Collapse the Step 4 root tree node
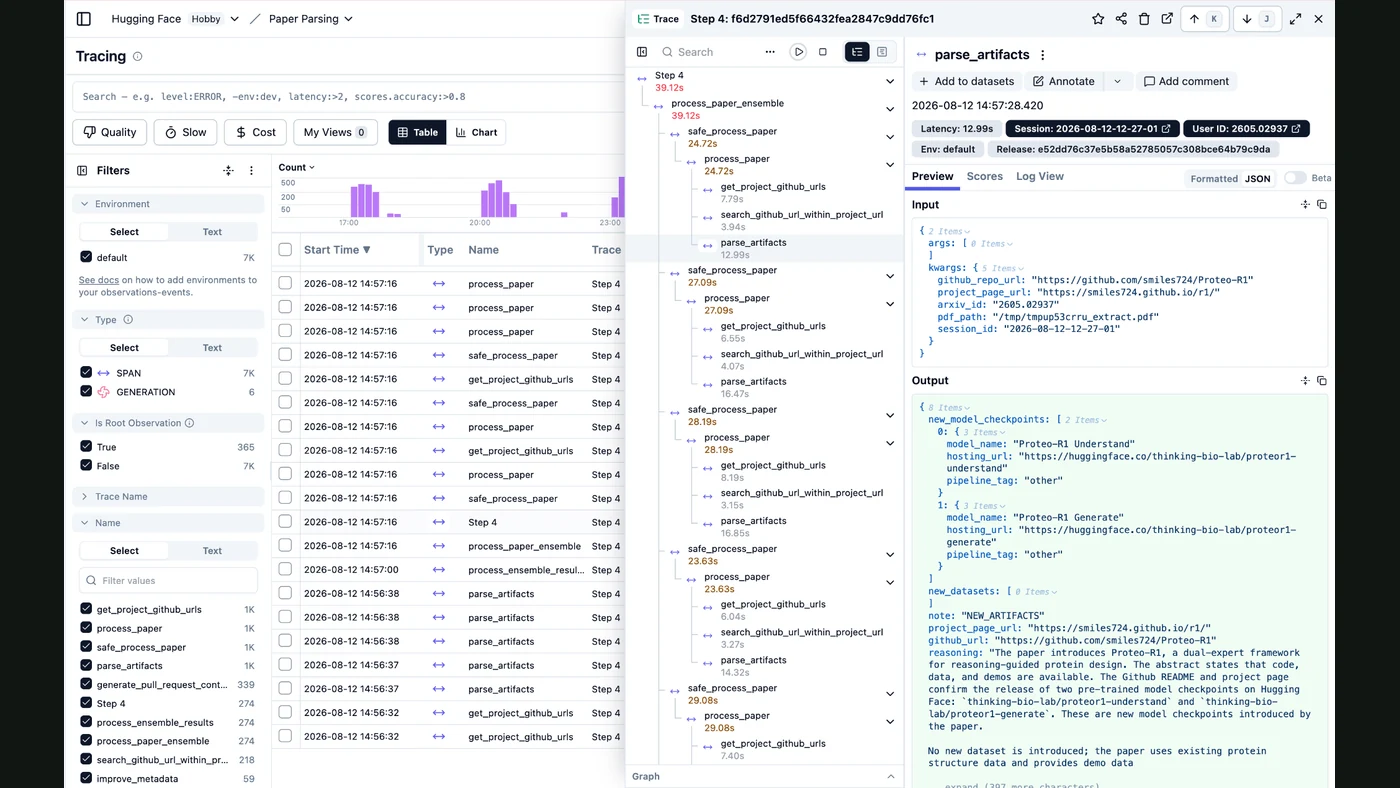The image size is (1400, 788). pyautogui.click(x=890, y=81)
